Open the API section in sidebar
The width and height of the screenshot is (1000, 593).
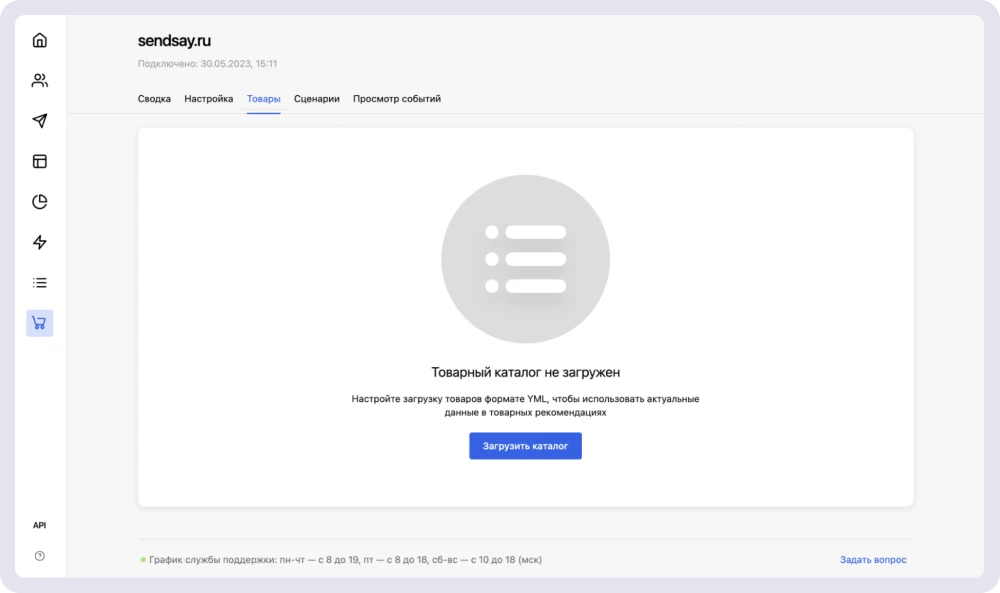coord(40,525)
